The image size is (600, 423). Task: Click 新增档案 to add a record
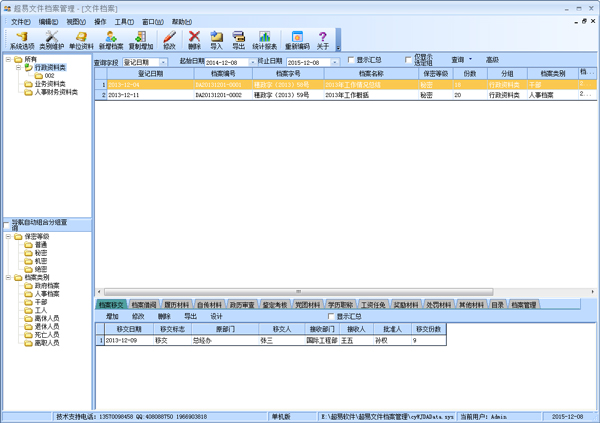[111, 38]
